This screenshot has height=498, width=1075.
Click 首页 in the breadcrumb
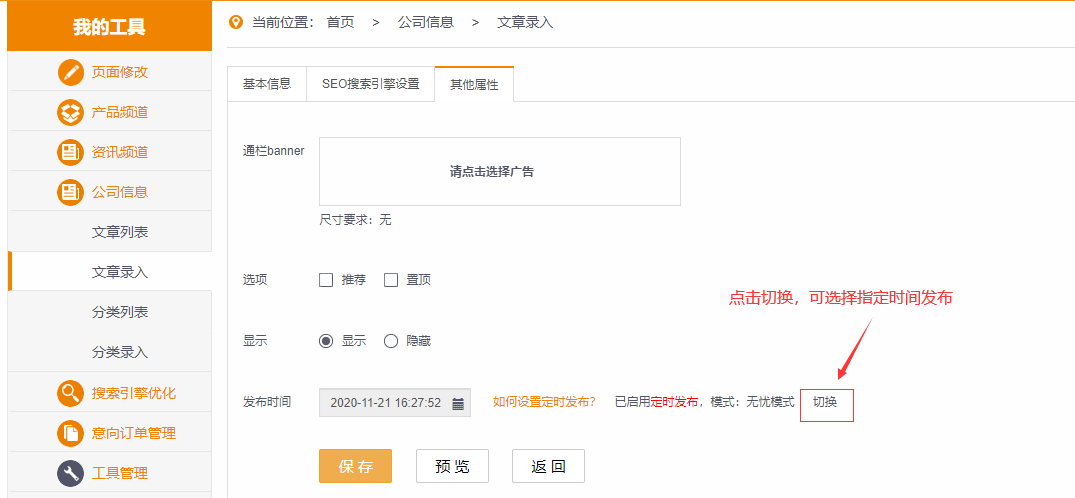coord(341,23)
